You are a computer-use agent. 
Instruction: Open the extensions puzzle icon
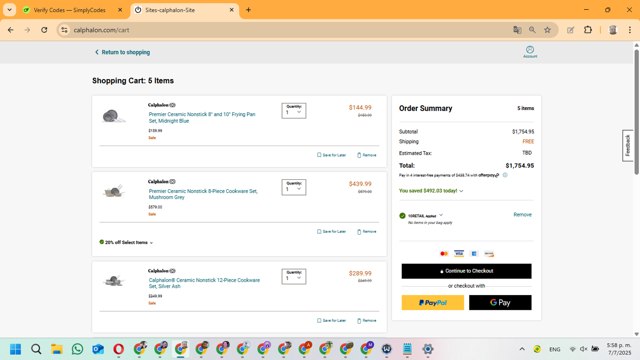click(588, 30)
